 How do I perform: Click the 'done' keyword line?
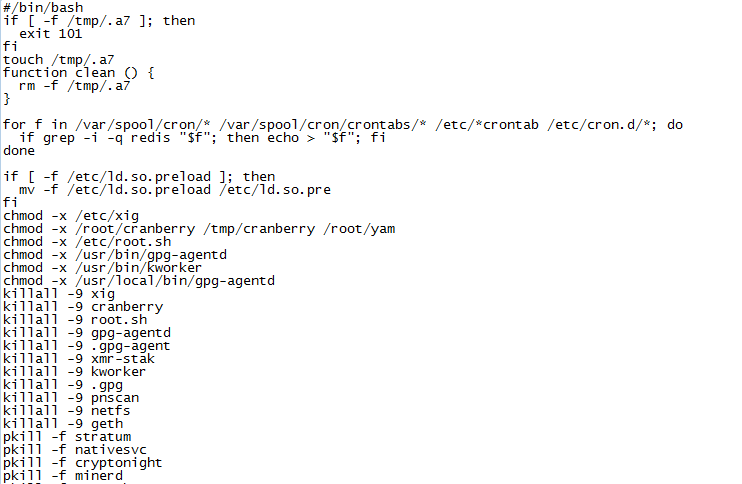(x=19, y=150)
